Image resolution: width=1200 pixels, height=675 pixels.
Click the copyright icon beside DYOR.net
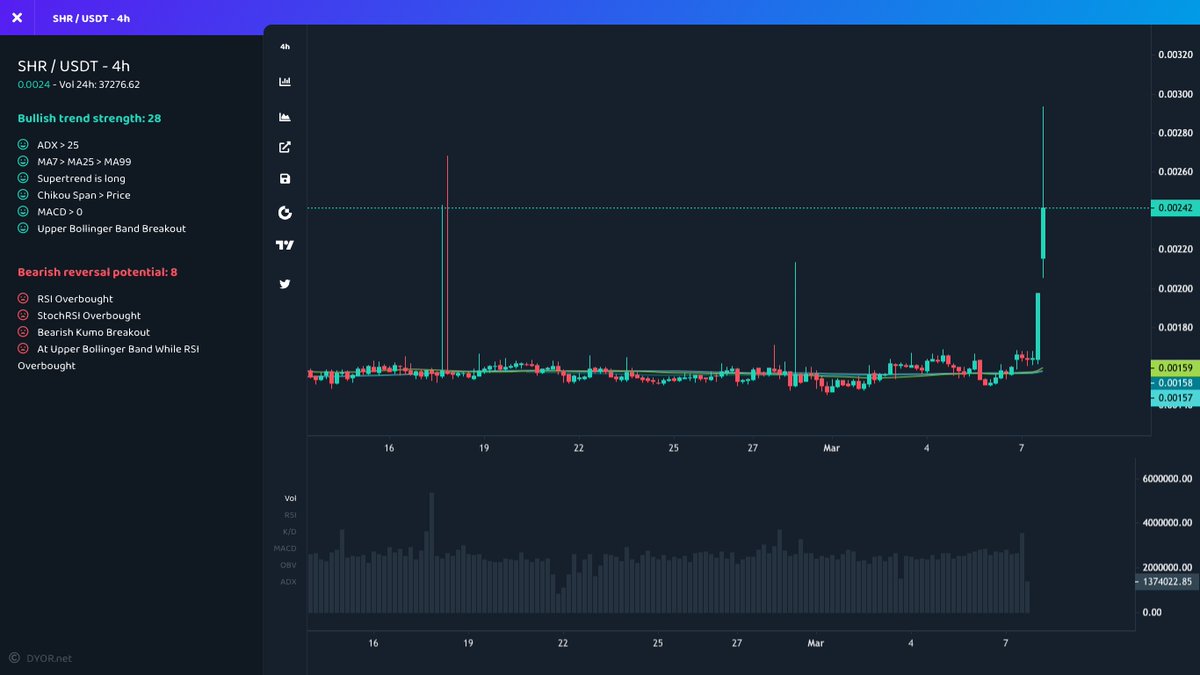[x=15, y=658]
